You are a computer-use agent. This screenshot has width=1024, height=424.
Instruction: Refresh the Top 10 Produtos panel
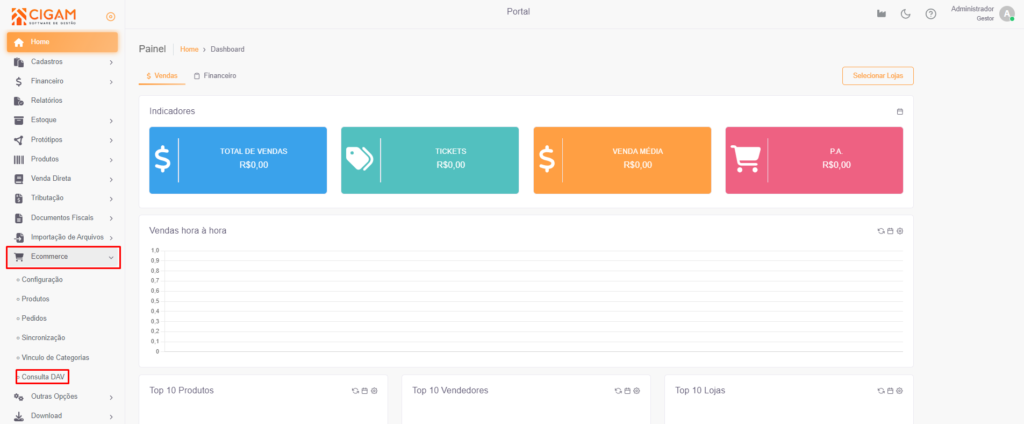click(355, 391)
